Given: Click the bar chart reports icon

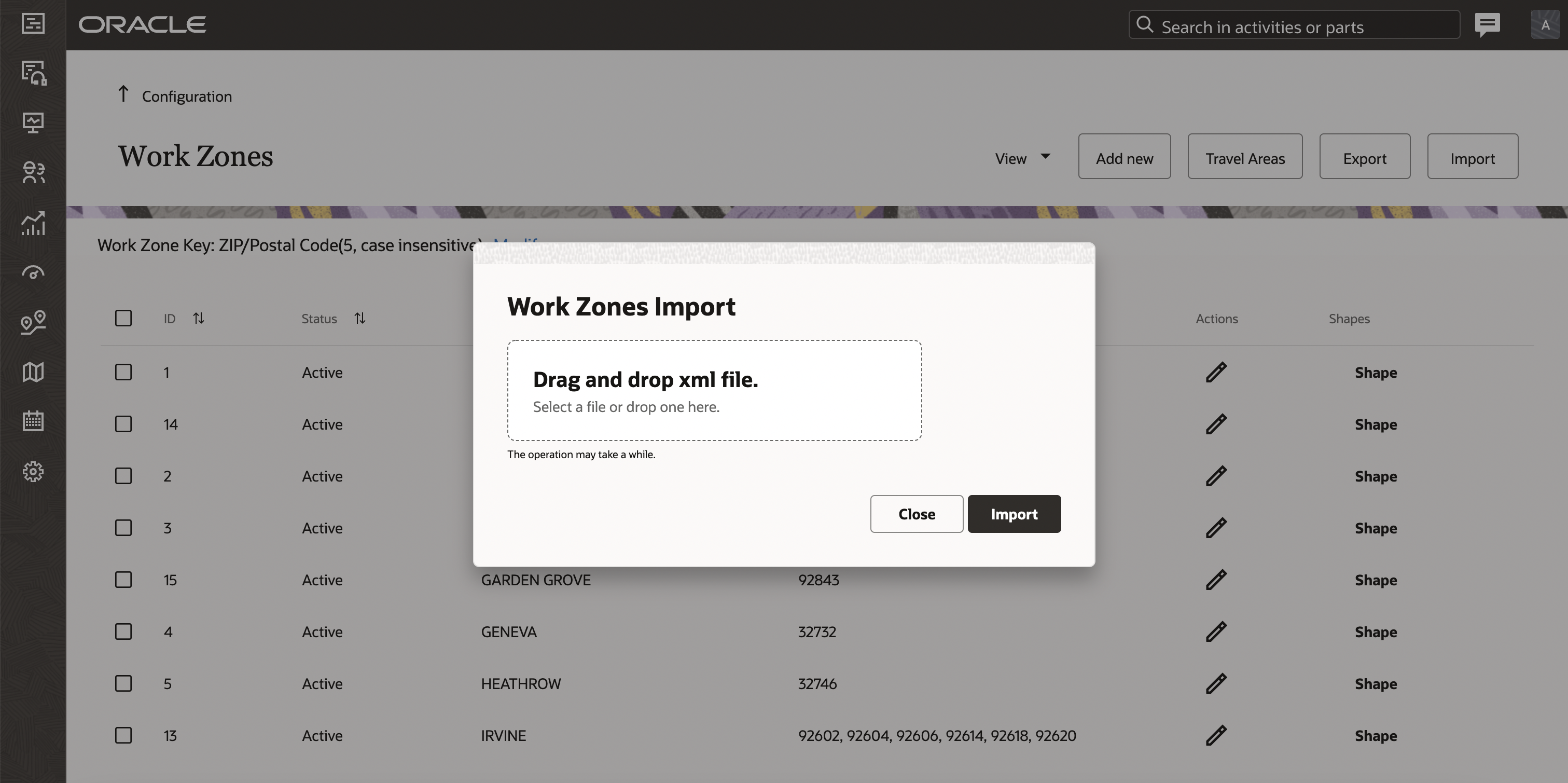Looking at the screenshot, I should (x=33, y=223).
